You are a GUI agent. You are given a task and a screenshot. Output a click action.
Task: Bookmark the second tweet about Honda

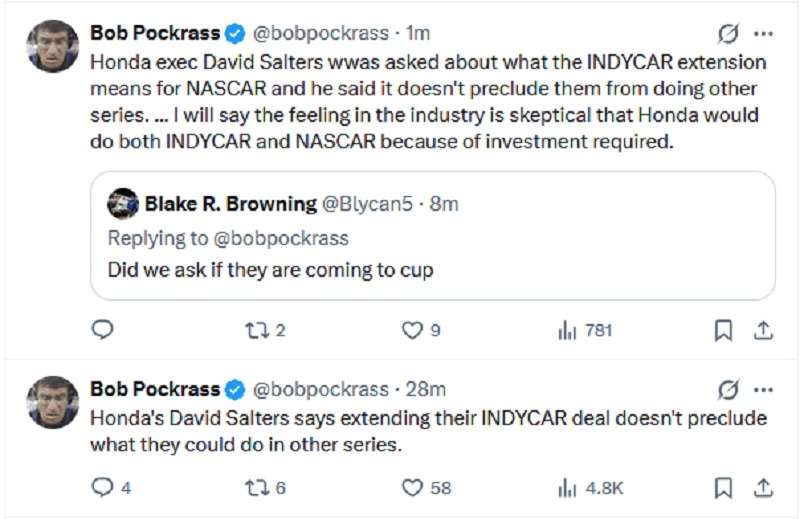[x=723, y=488]
